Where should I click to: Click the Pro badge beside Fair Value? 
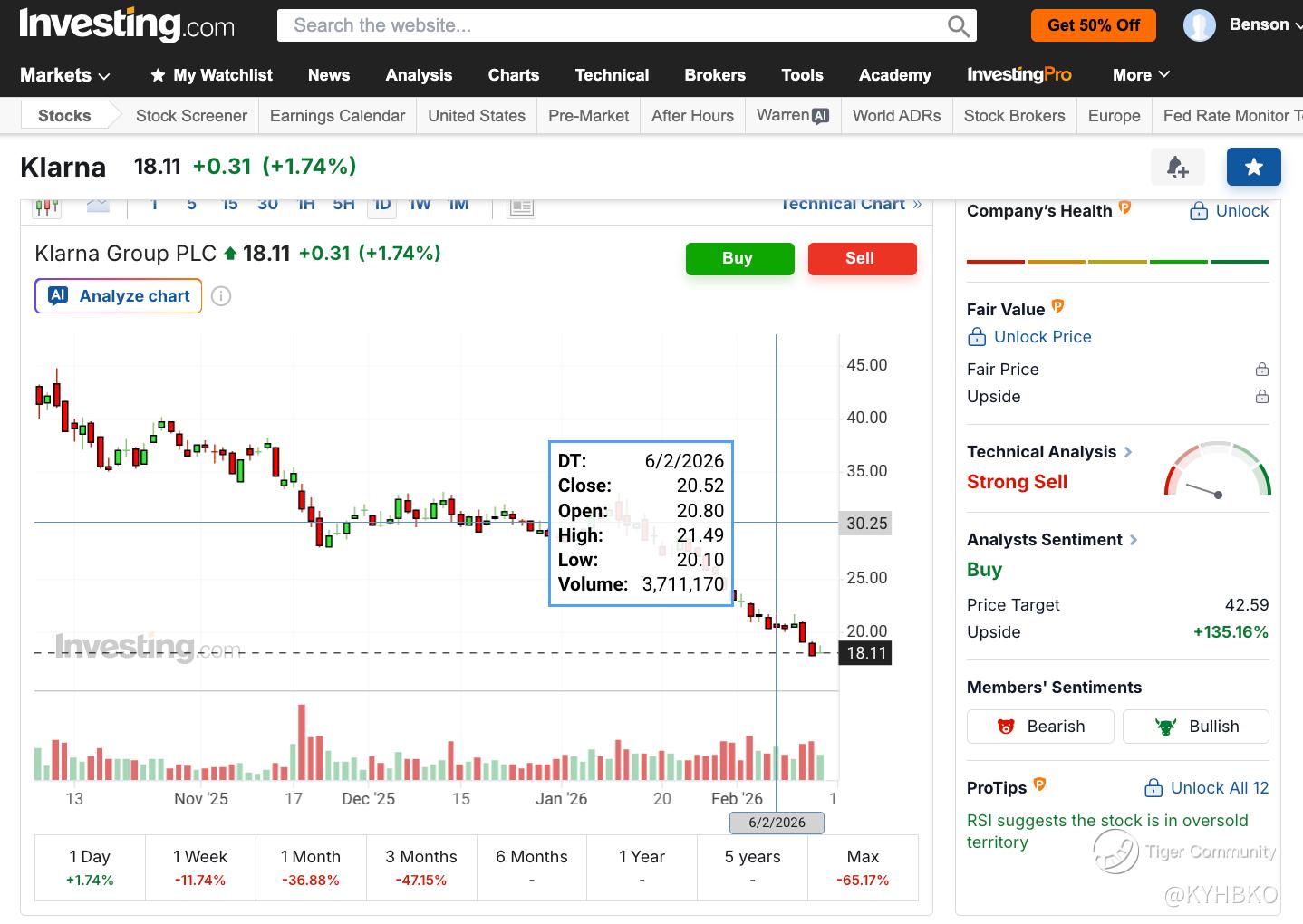[x=1057, y=307]
